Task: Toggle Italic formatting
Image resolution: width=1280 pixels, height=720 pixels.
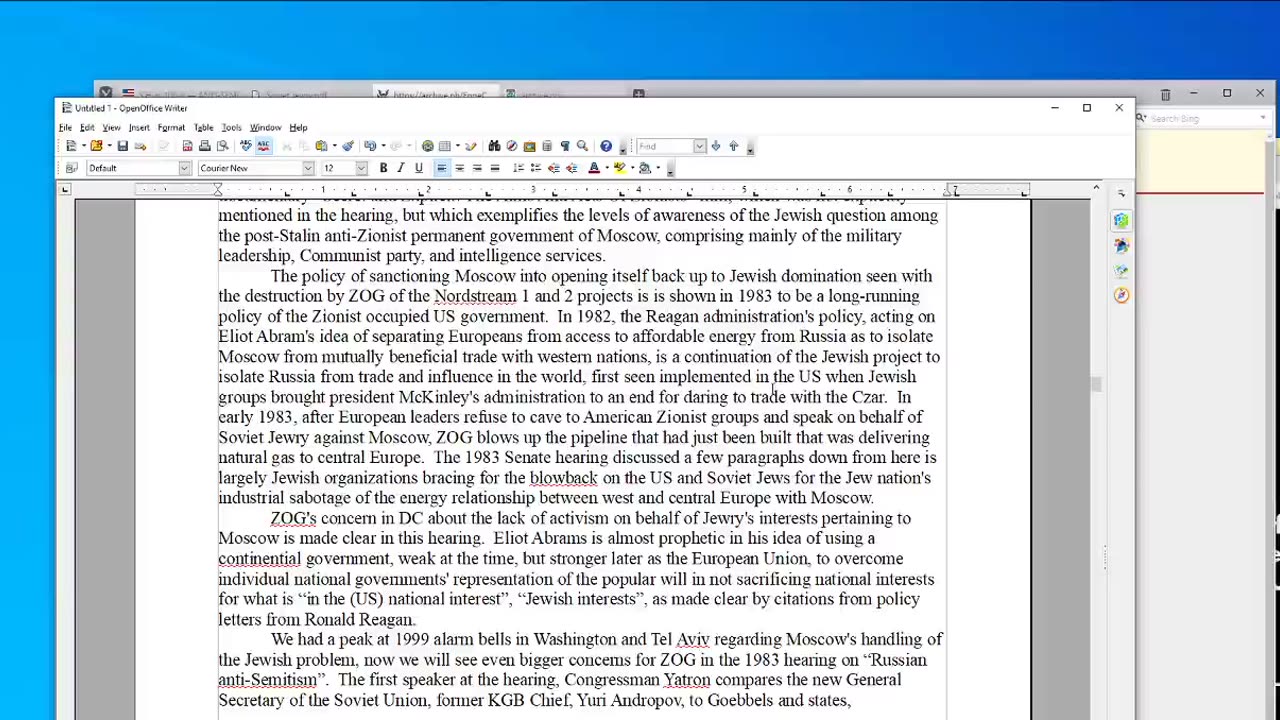Action: click(401, 168)
